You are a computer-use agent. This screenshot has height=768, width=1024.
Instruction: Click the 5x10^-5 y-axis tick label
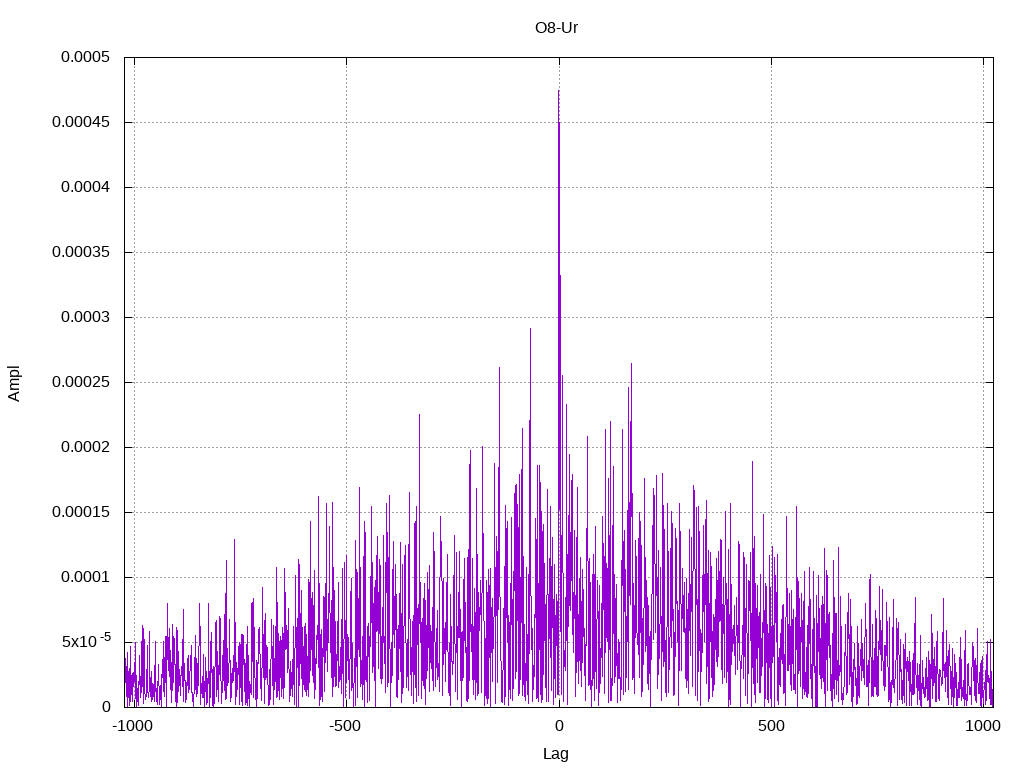click(x=86, y=641)
